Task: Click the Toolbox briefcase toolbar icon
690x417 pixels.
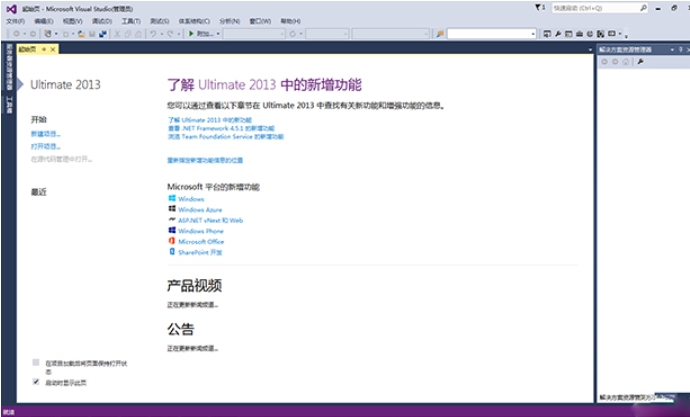Action: [580, 34]
